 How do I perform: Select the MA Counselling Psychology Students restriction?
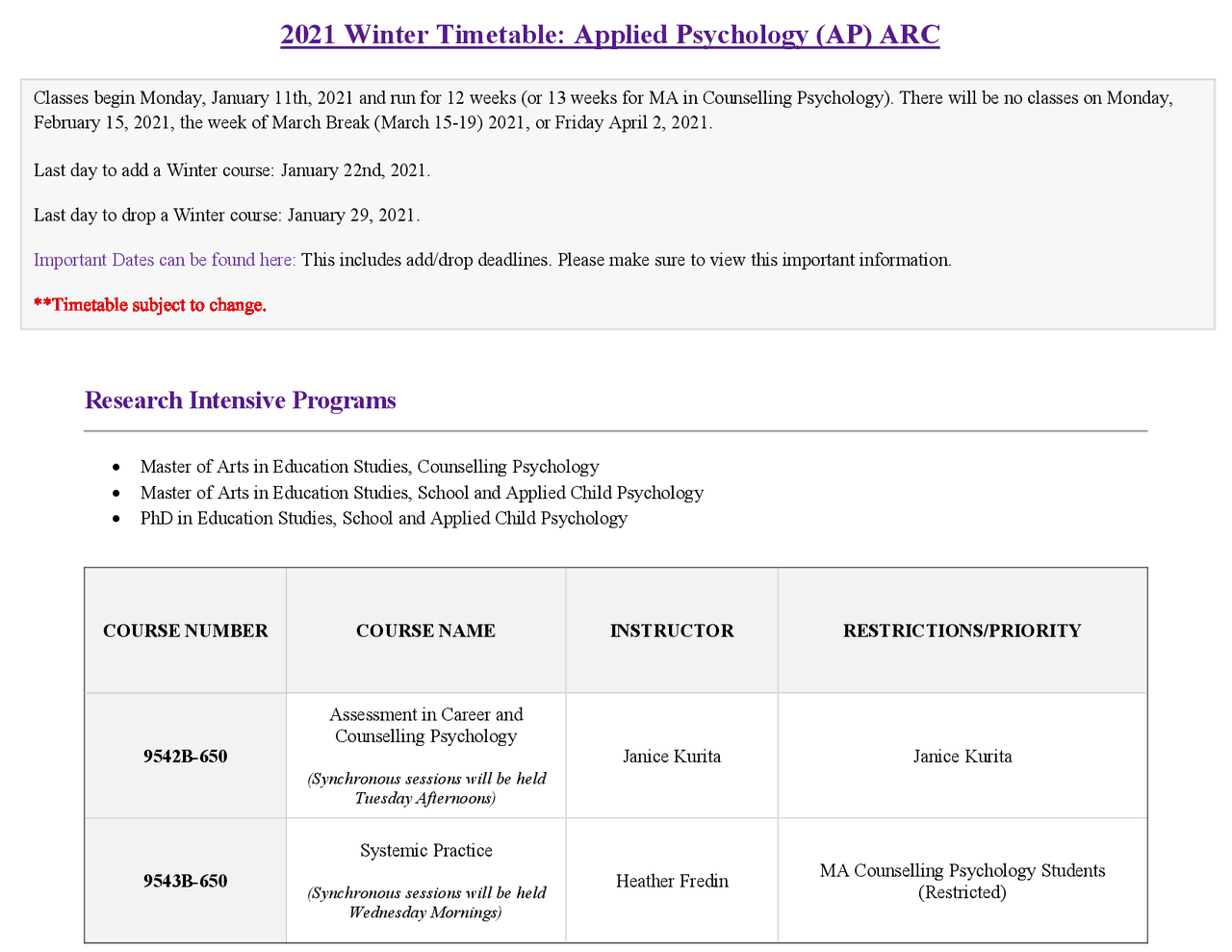pos(962,880)
